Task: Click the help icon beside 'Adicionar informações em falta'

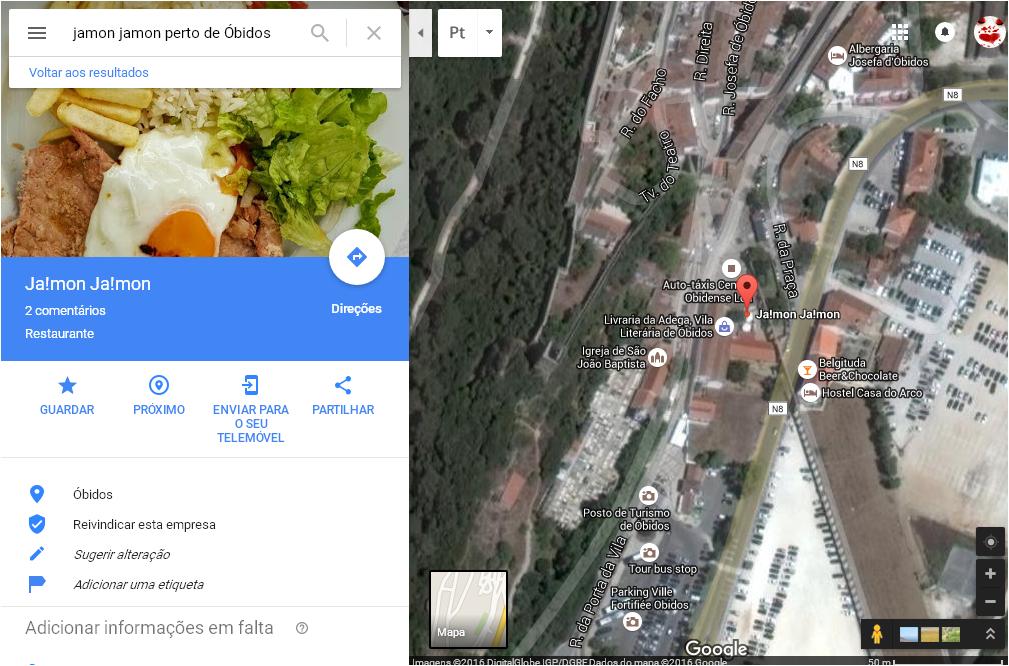Action: click(x=302, y=628)
